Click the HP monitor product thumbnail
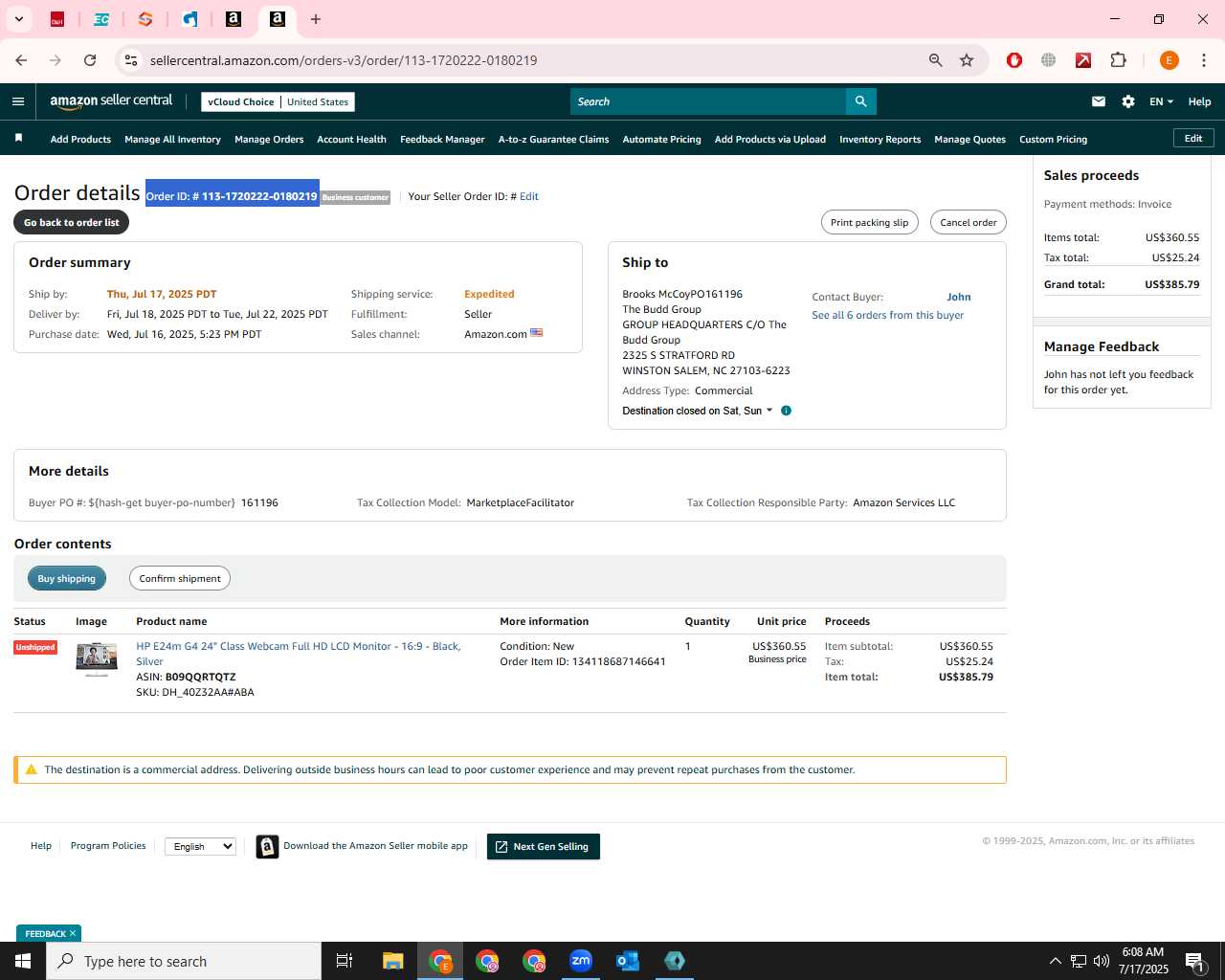This screenshot has height=980, width=1225. pos(97,659)
